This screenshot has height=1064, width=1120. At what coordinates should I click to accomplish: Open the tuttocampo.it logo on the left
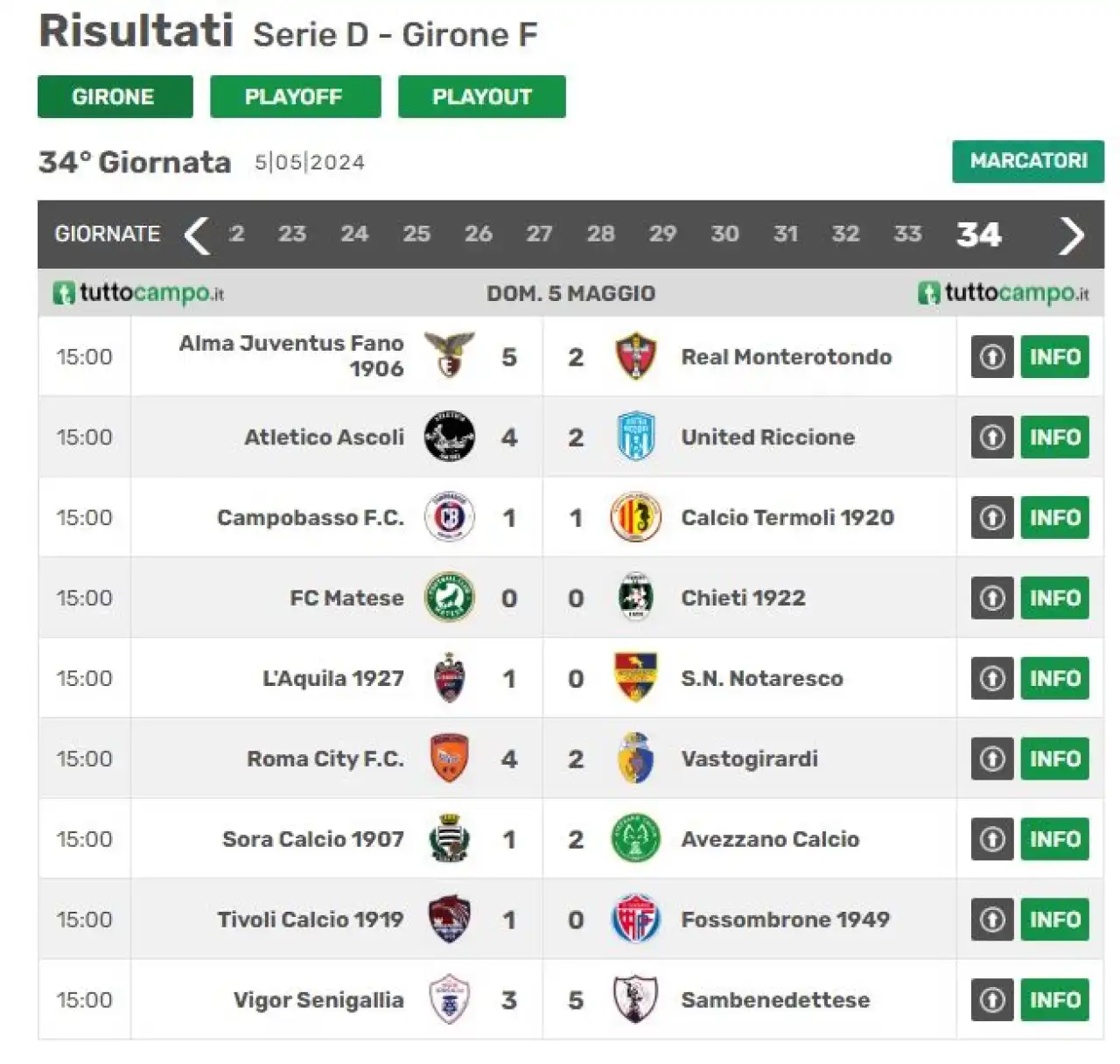click(x=138, y=292)
